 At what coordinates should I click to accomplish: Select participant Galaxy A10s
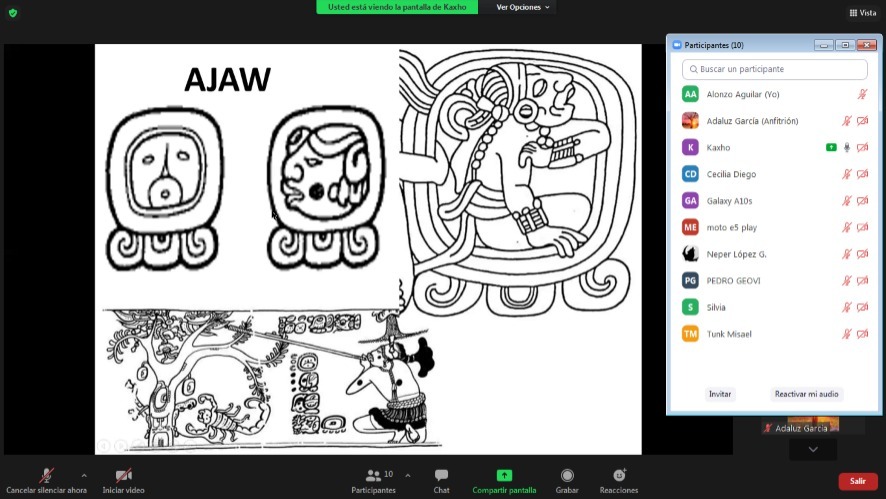tap(774, 201)
